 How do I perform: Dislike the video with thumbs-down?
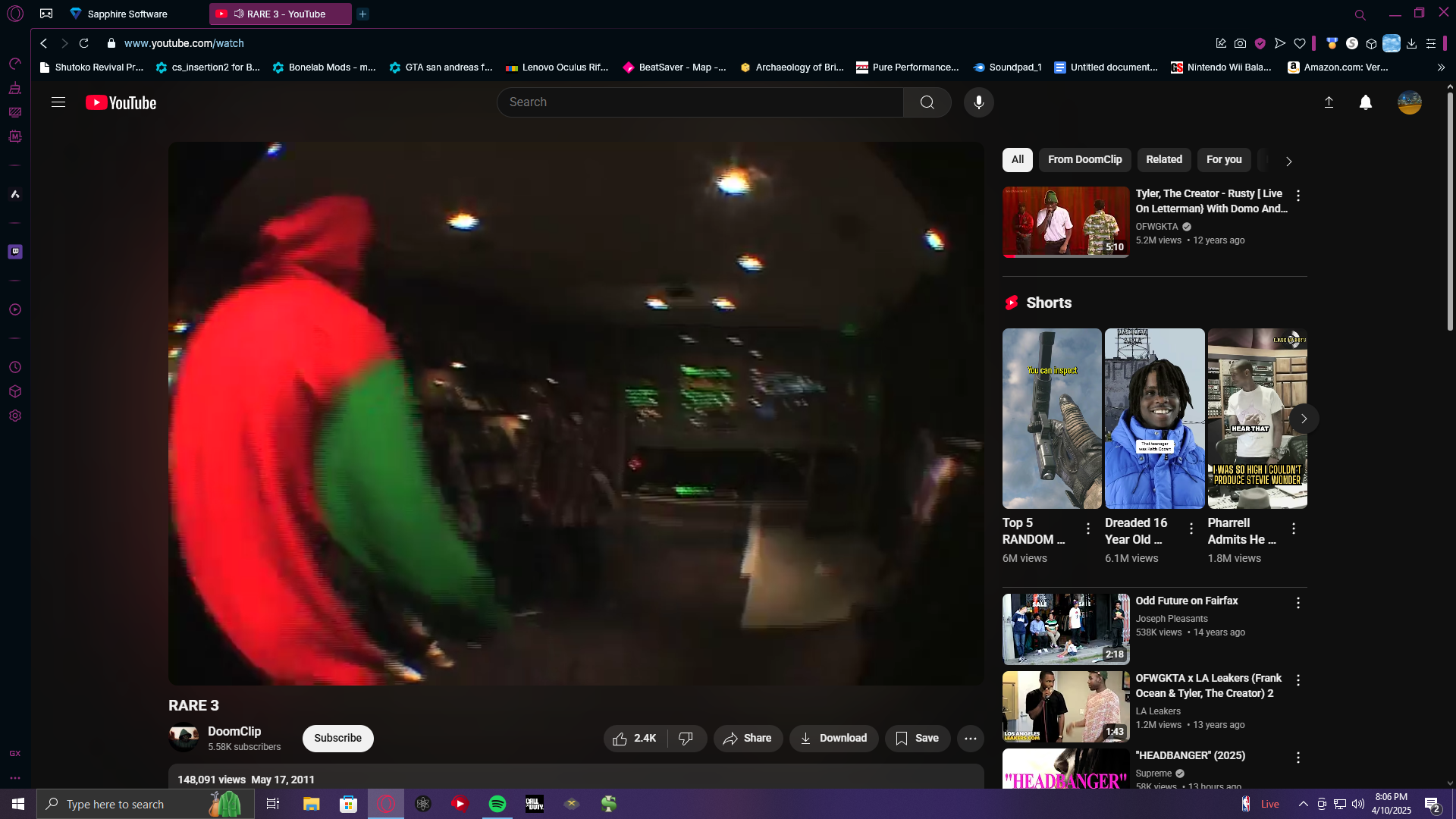click(686, 739)
